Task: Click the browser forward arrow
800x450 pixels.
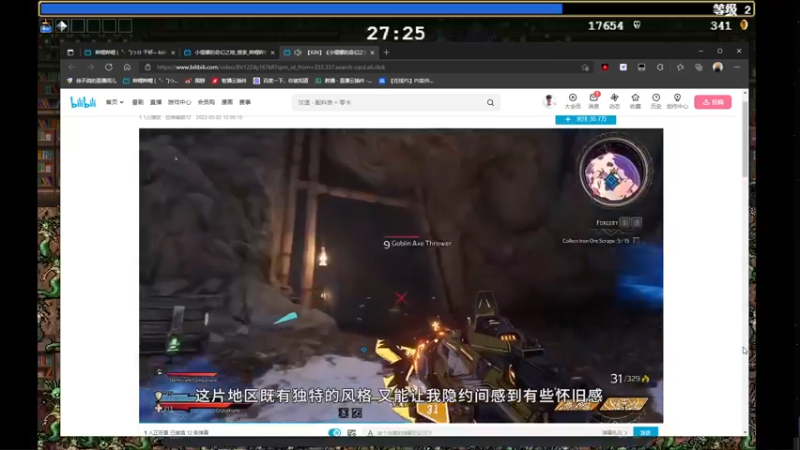Action: [x=90, y=67]
